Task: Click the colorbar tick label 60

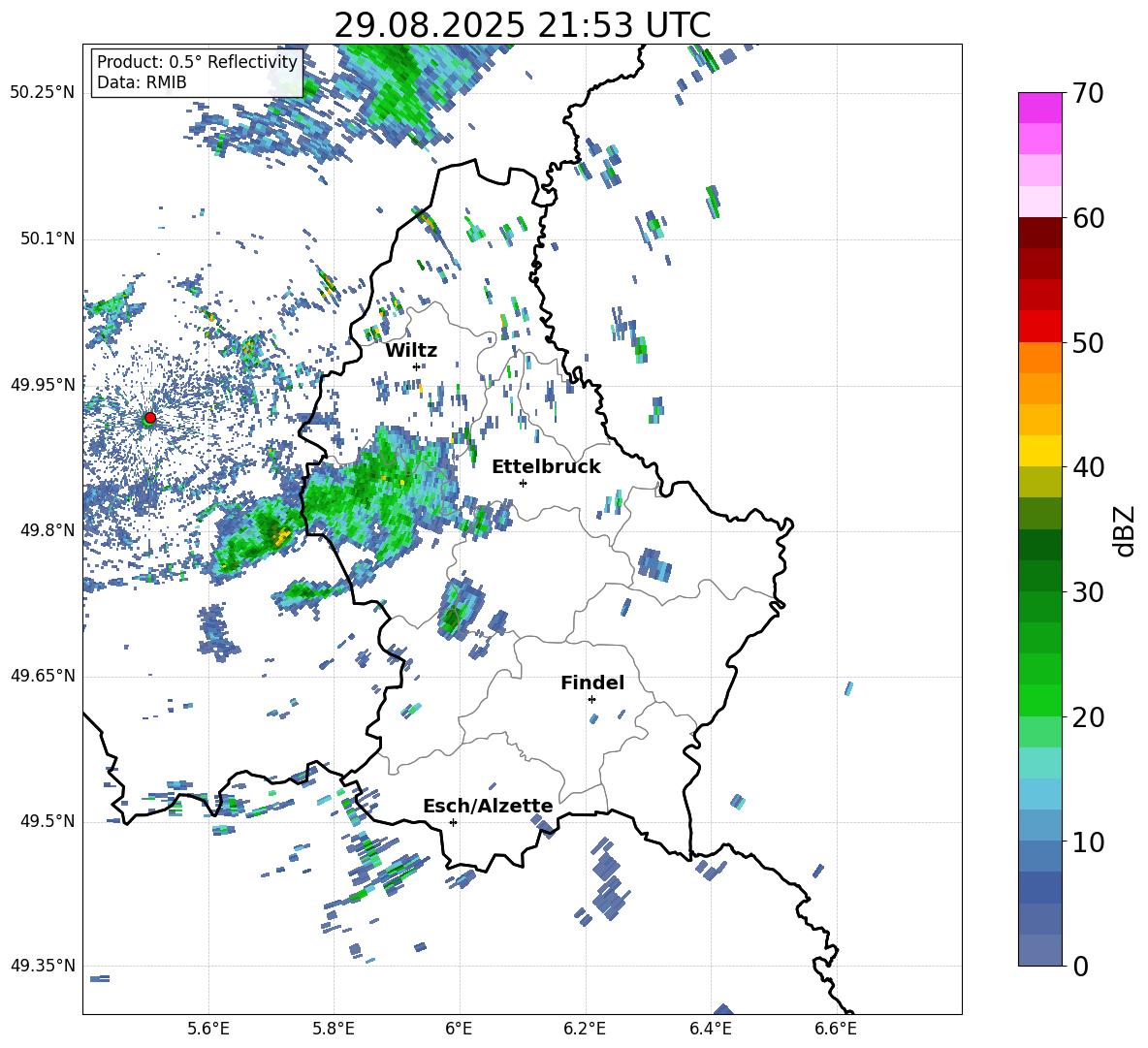Action: pyautogui.click(x=1088, y=218)
